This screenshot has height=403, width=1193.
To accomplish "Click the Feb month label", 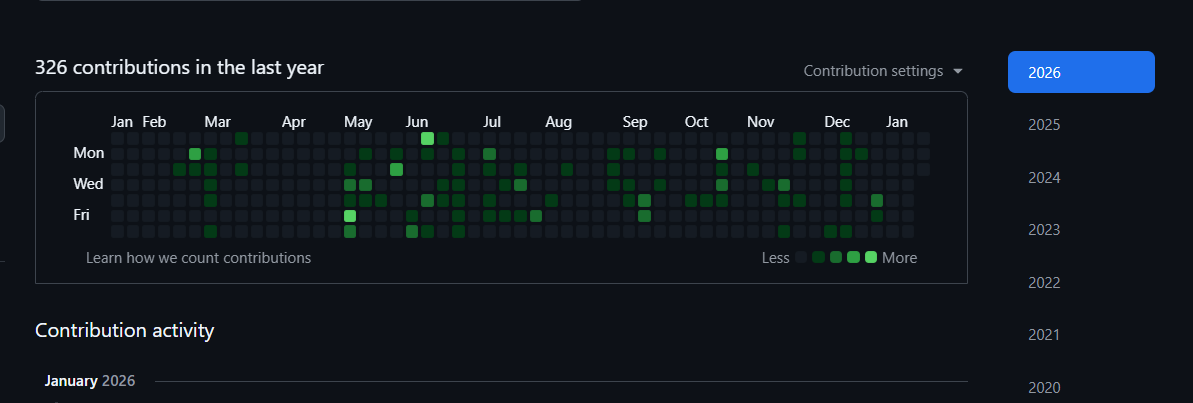I will [154, 122].
